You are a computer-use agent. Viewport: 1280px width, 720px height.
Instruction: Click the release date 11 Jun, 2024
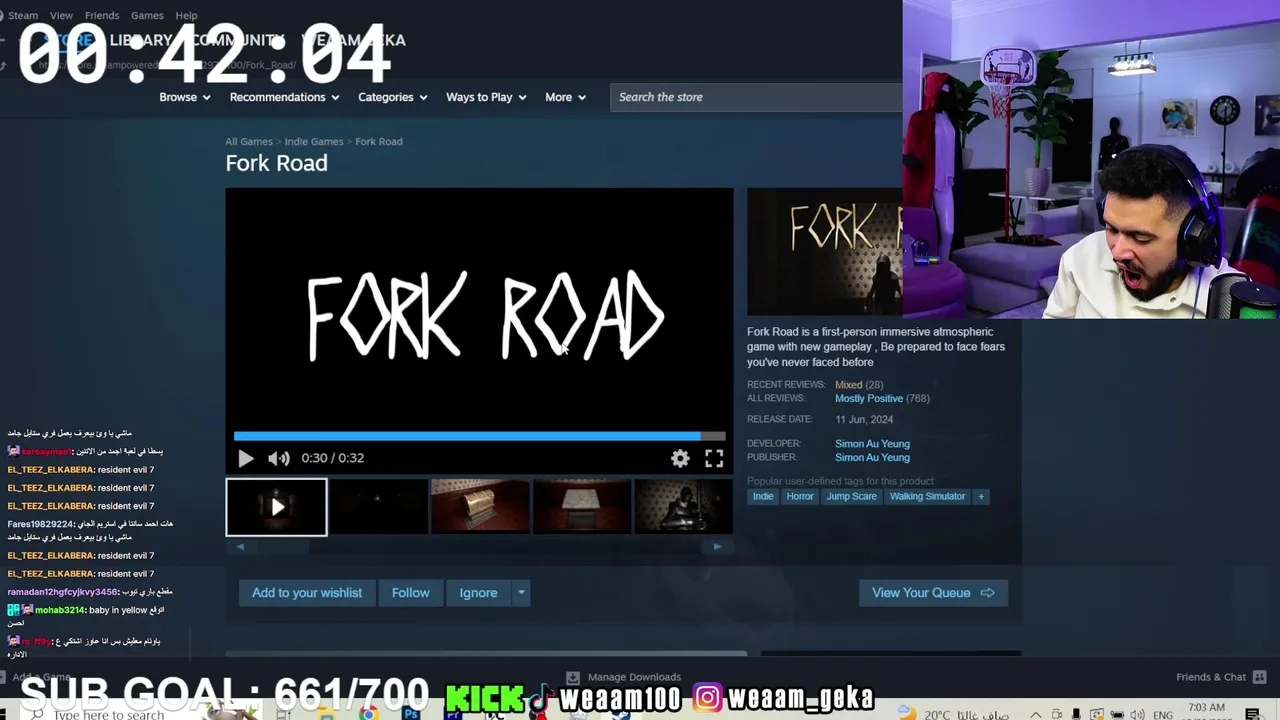pyautogui.click(x=864, y=420)
